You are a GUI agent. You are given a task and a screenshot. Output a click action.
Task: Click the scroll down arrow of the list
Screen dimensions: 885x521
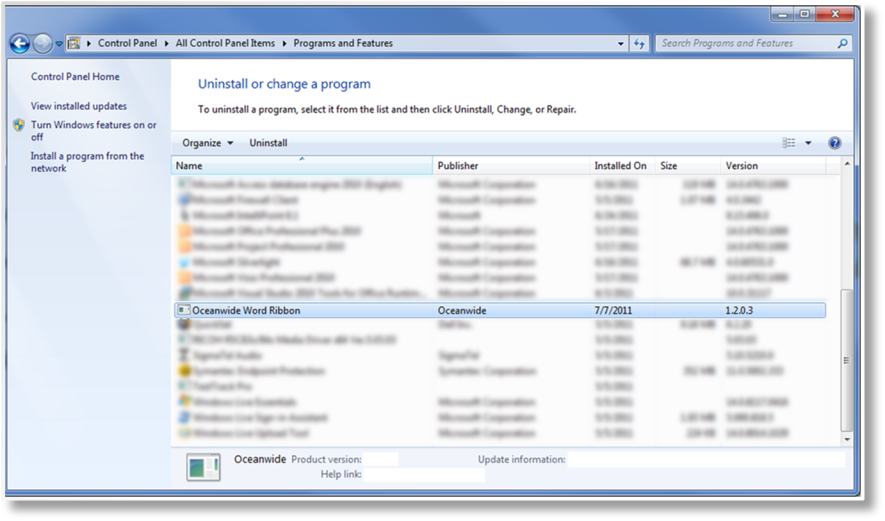coord(847,438)
